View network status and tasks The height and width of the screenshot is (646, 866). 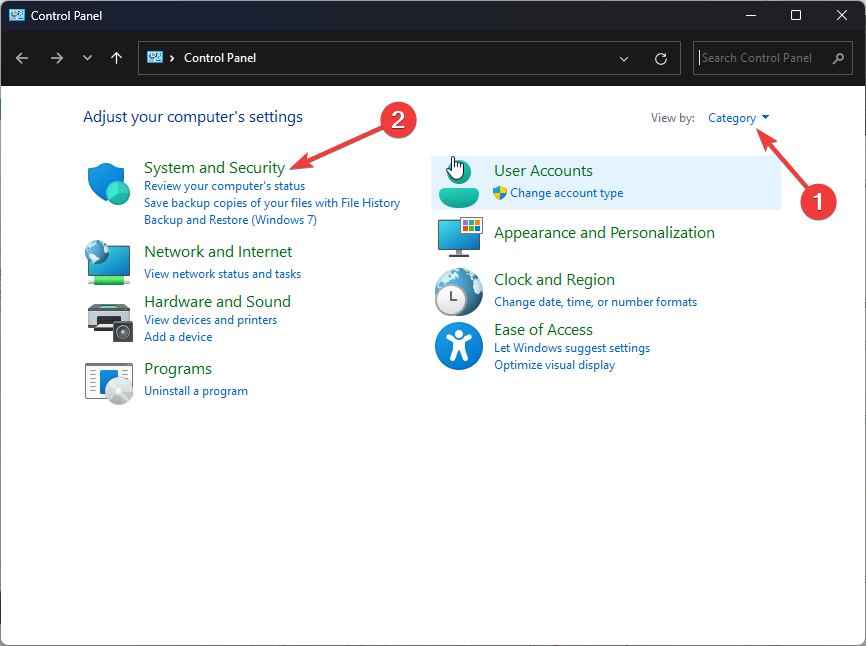(x=222, y=273)
